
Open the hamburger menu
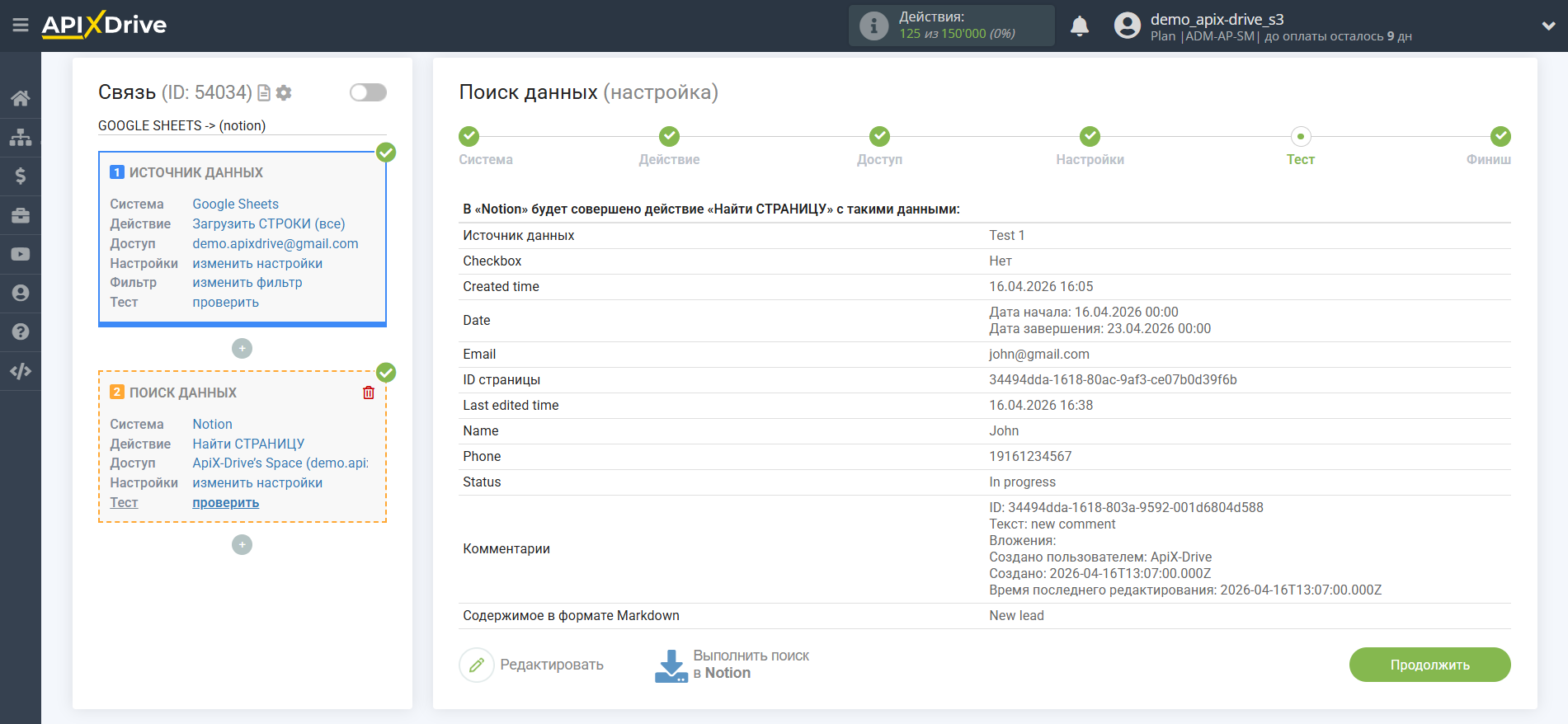click(21, 26)
